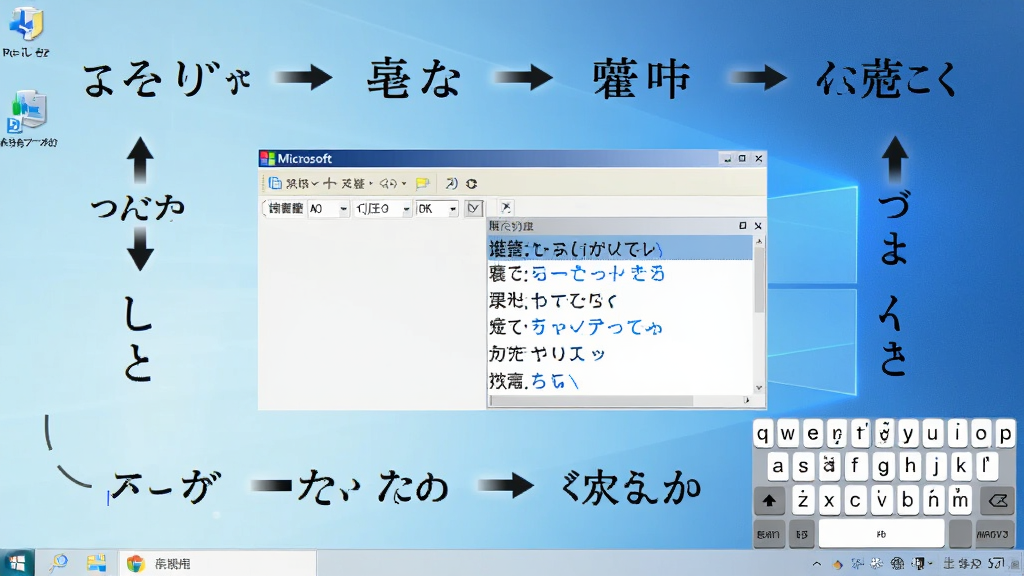
Task: Close the inner list panel
Action: tap(758, 225)
